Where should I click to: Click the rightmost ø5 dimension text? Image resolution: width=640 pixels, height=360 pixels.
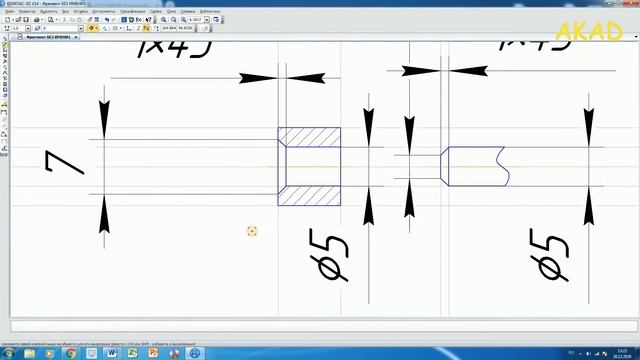coord(549,255)
